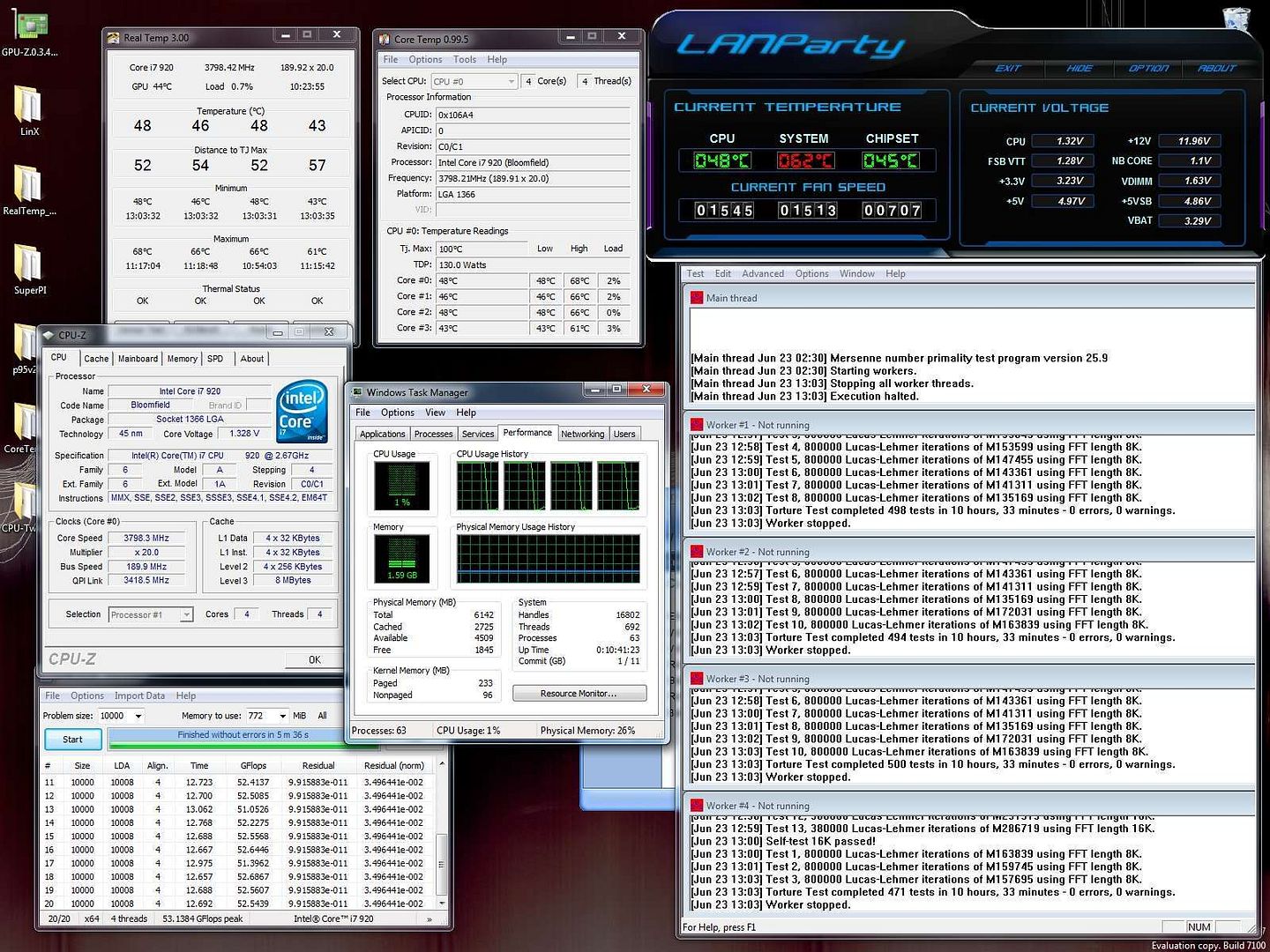Viewport: 1270px width, 952px height.
Task: Click the Intel Core i7 logo in CPU-Z
Action: (x=302, y=411)
